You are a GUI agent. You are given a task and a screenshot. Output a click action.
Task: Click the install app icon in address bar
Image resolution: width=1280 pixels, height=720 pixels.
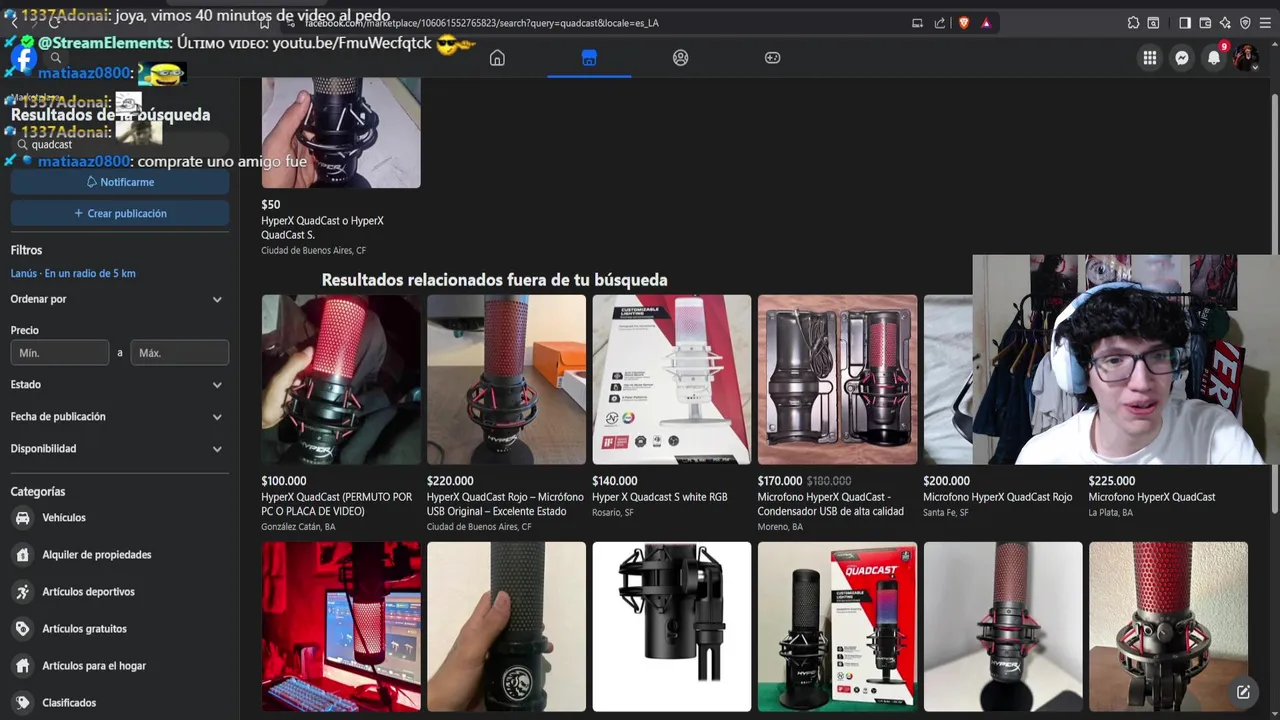(x=917, y=23)
